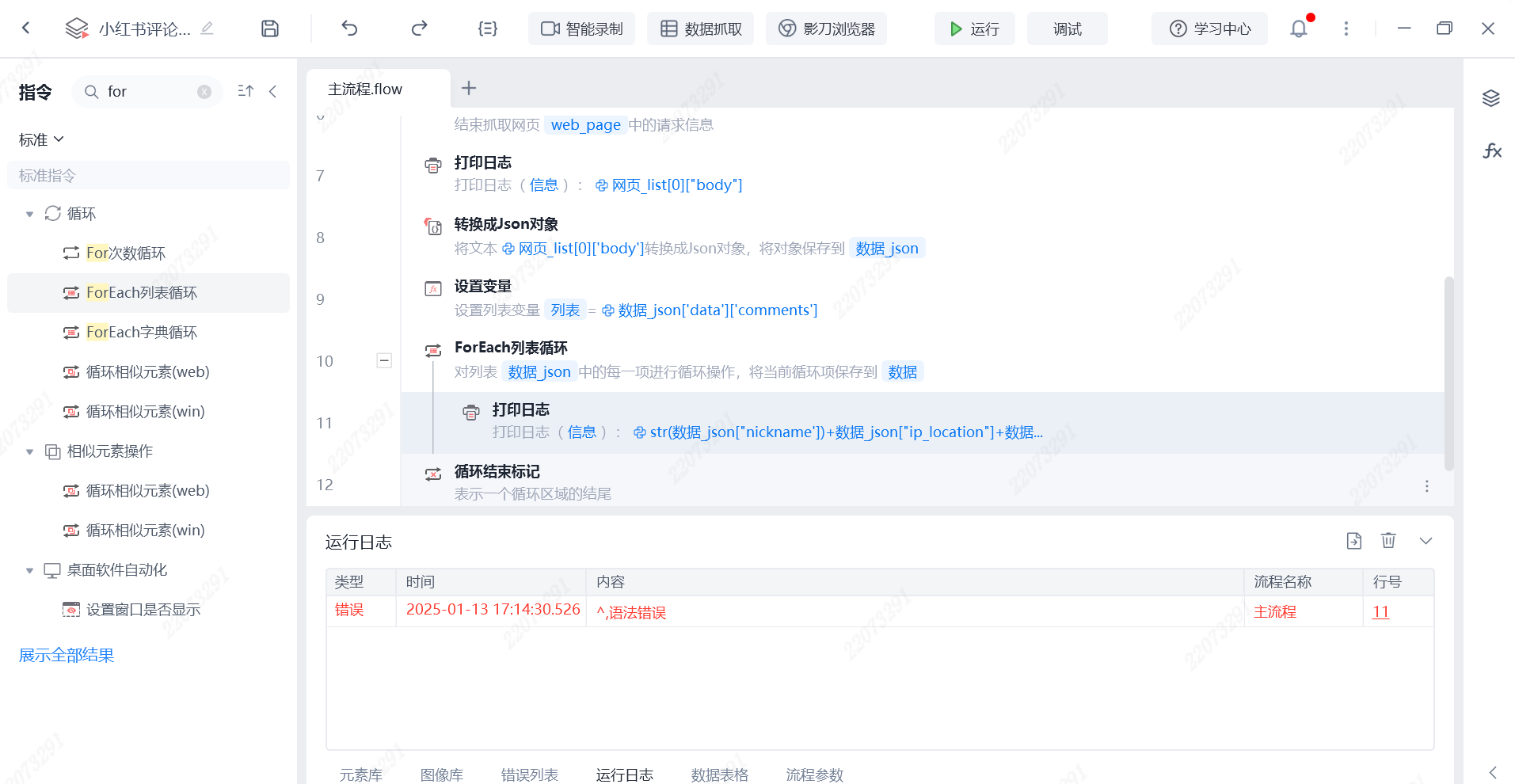Select ForEach字典循环 instruction
The image size is (1515, 784).
148,333
